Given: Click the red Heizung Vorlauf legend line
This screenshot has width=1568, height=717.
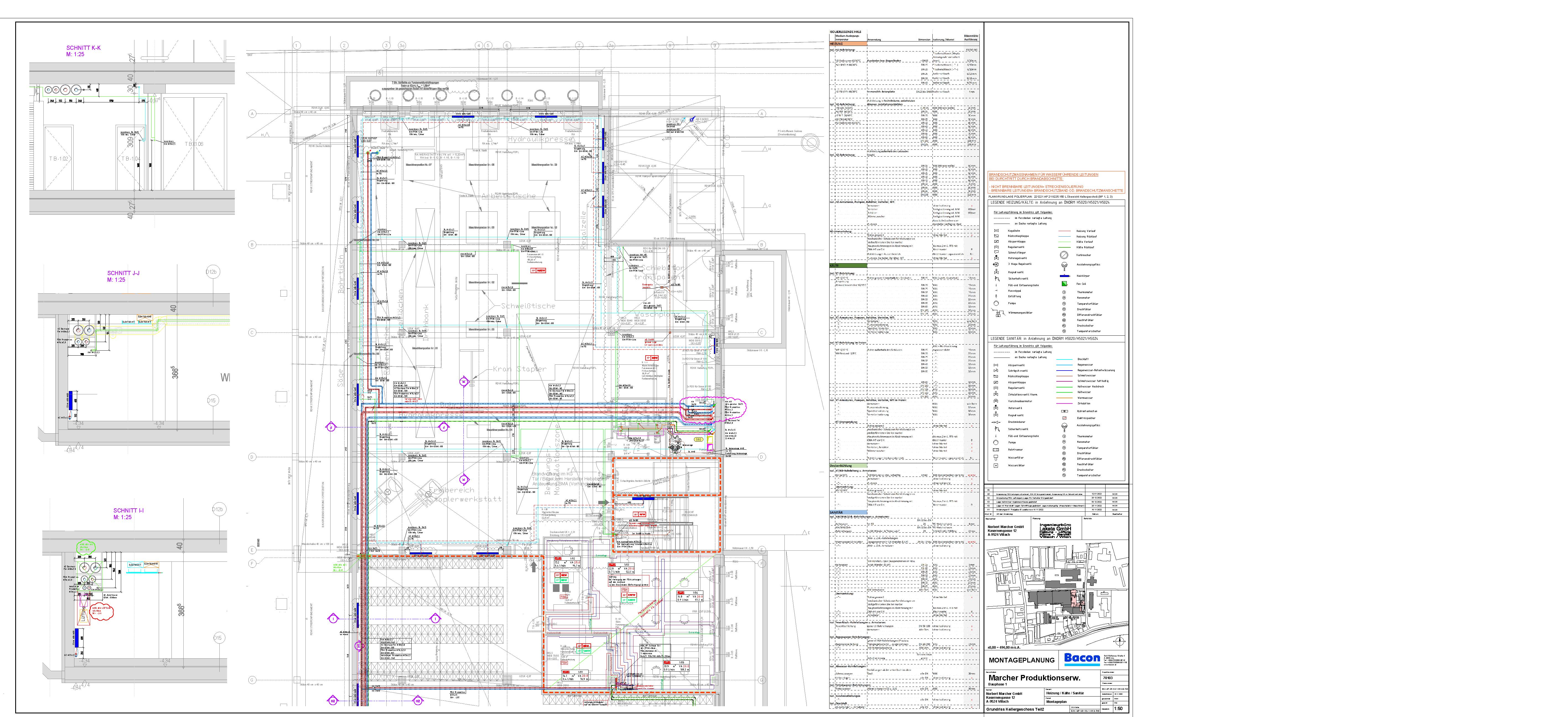Looking at the screenshot, I should coord(1065,231).
